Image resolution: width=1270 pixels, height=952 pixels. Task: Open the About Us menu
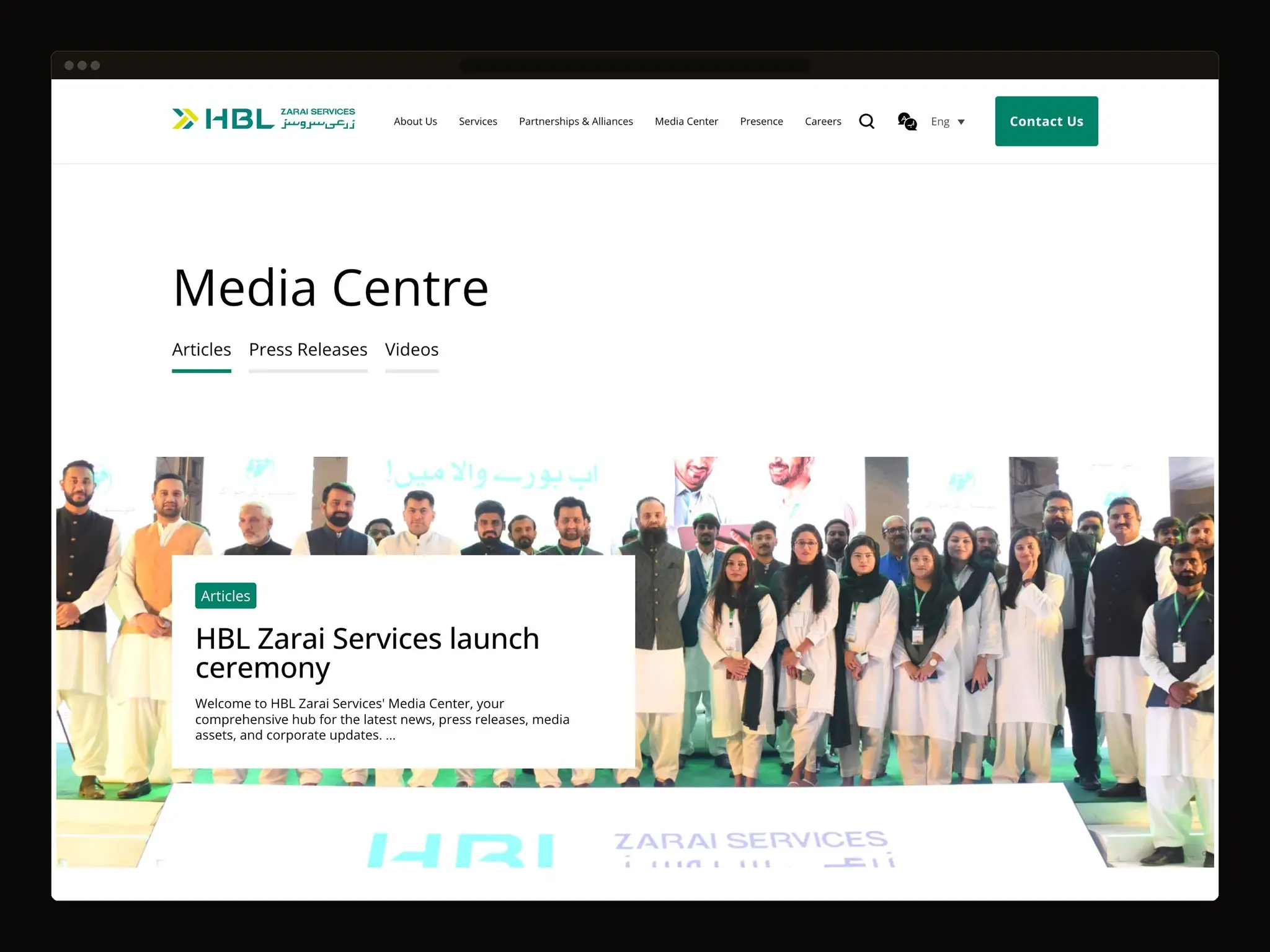[415, 121]
